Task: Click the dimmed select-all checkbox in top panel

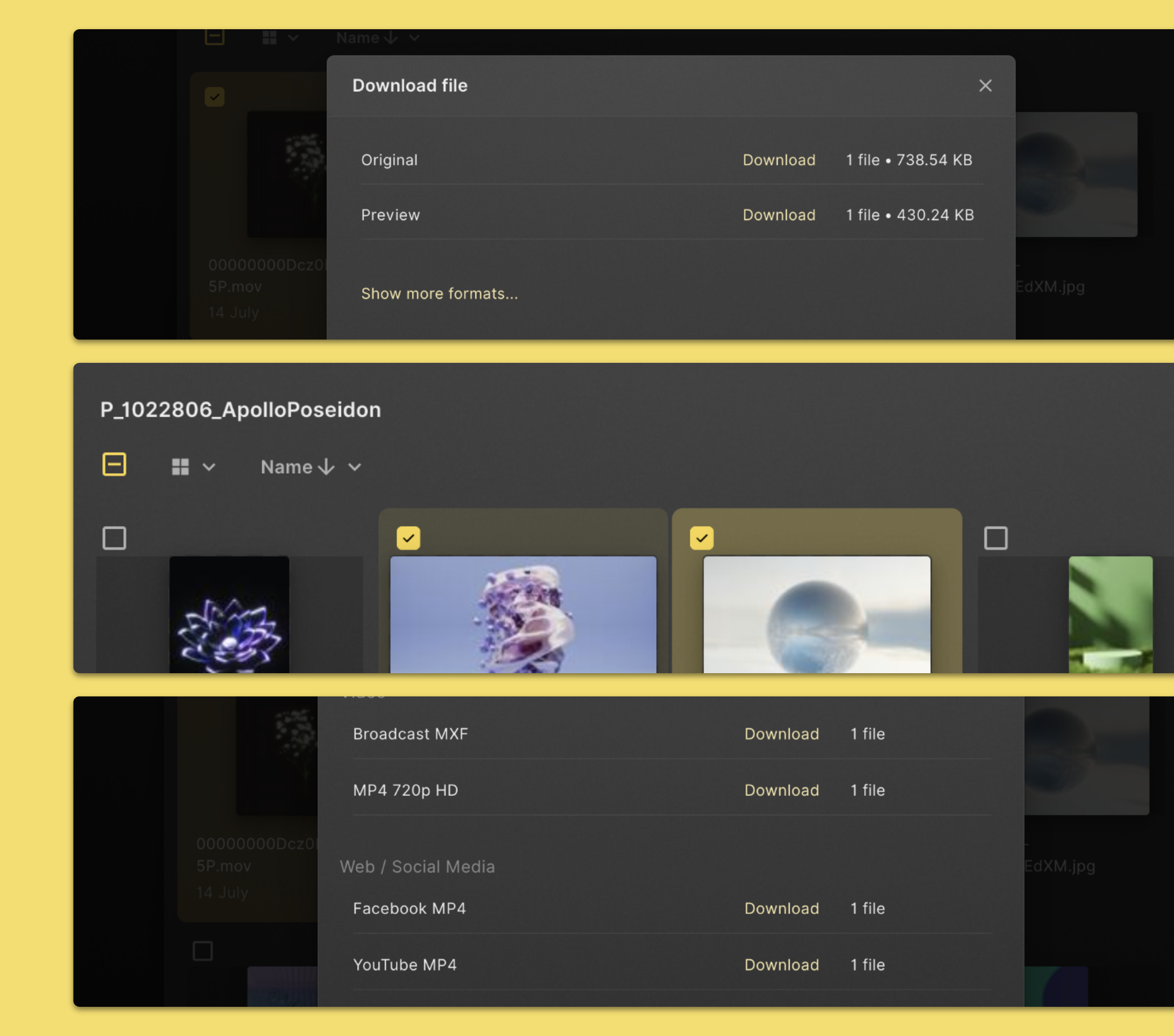Action: point(214,37)
